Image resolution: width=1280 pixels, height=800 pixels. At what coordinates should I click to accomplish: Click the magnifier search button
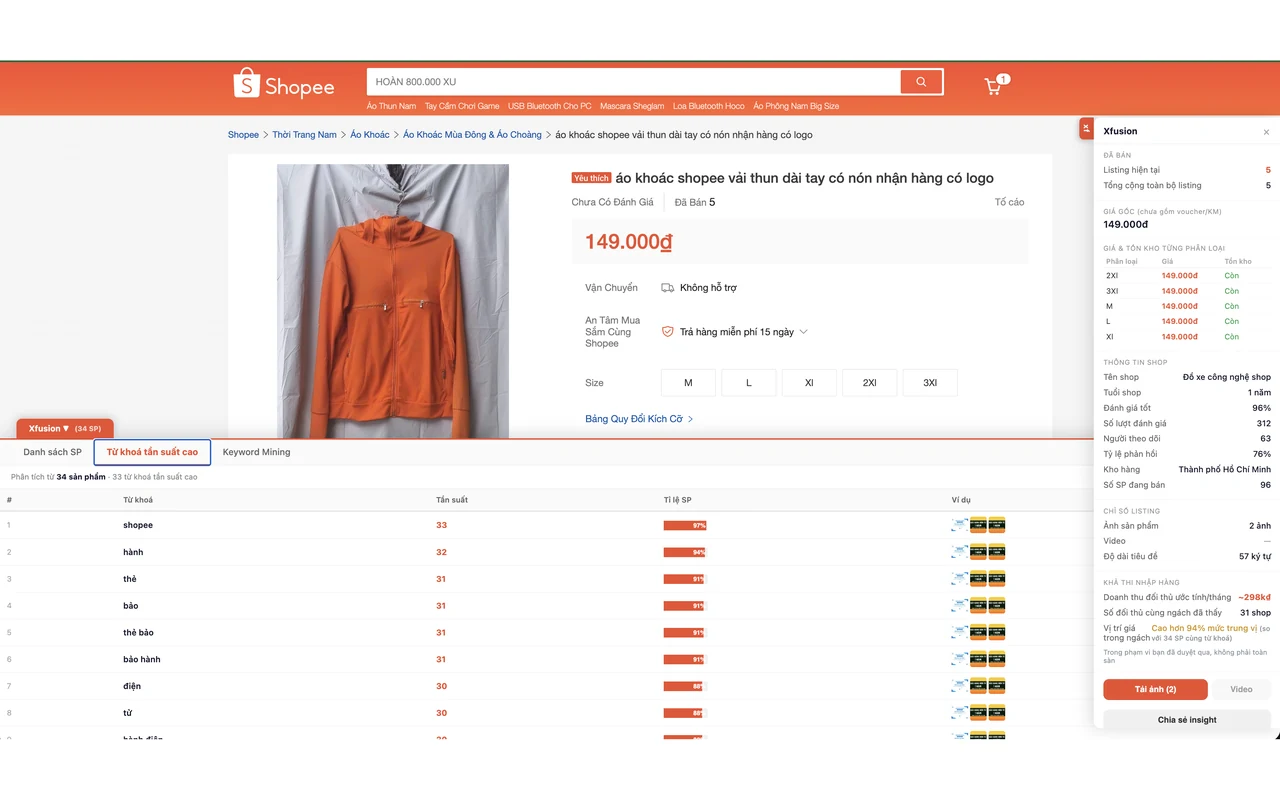pos(921,82)
